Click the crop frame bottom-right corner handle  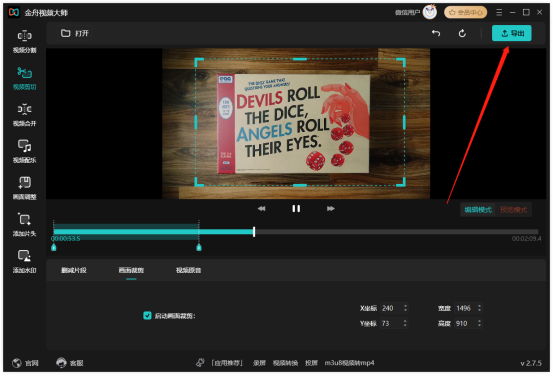pos(401,182)
